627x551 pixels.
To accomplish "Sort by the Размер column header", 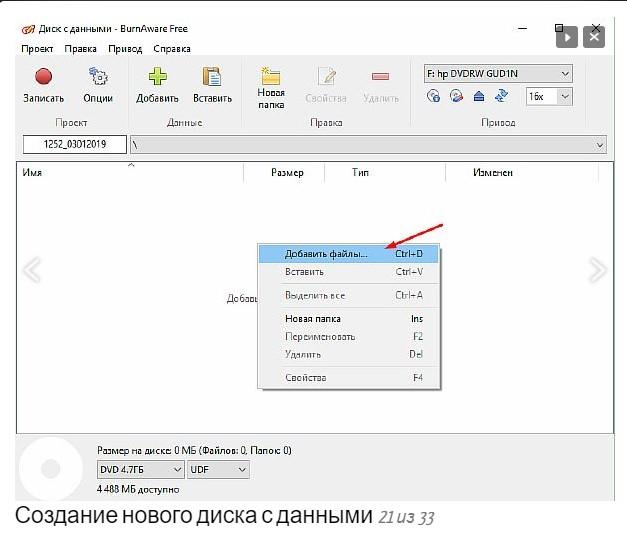I will 284,172.
